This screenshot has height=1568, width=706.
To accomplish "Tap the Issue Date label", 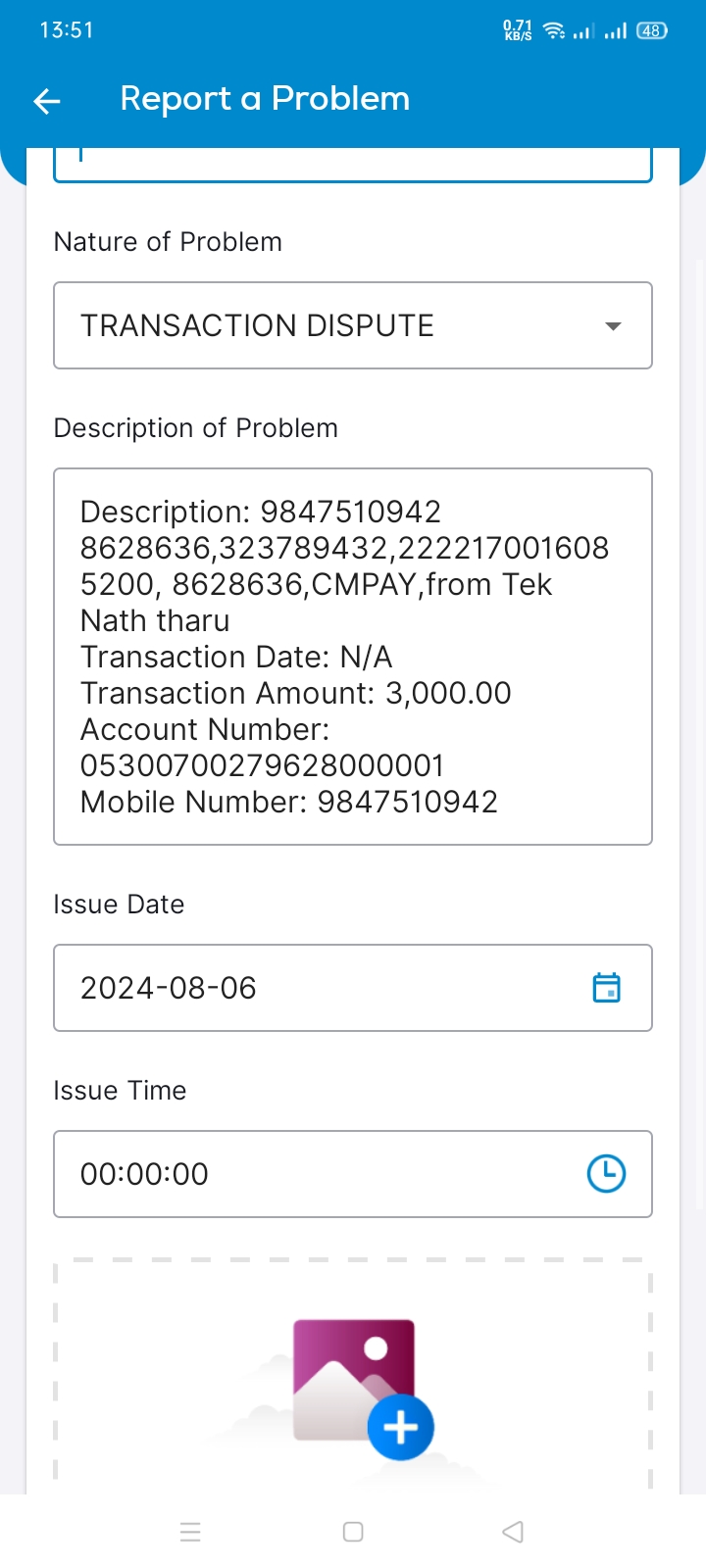I will tap(119, 904).
